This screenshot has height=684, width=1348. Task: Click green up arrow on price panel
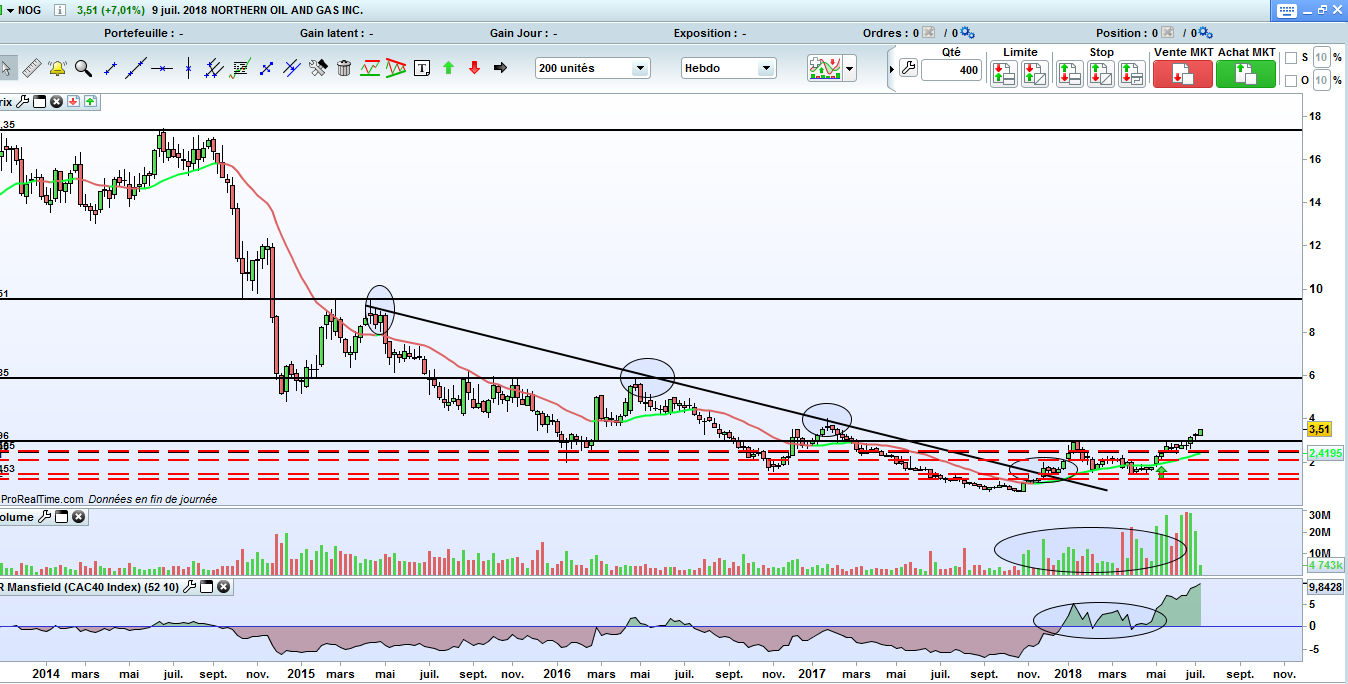[x=90, y=101]
